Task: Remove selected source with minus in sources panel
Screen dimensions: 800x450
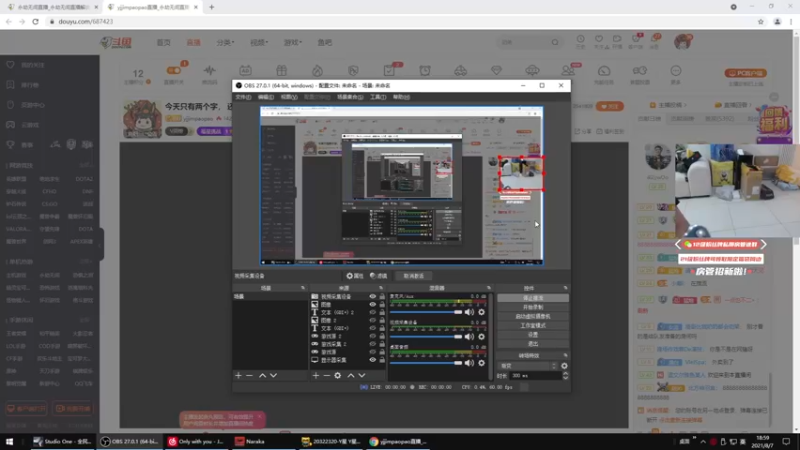Action: [x=327, y=376]
